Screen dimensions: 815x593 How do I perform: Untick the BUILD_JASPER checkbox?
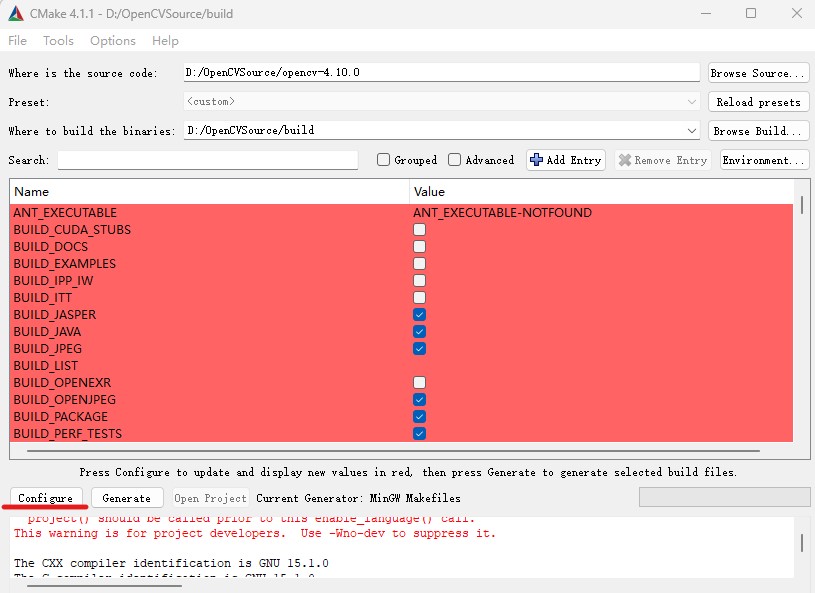coord(419,314)
